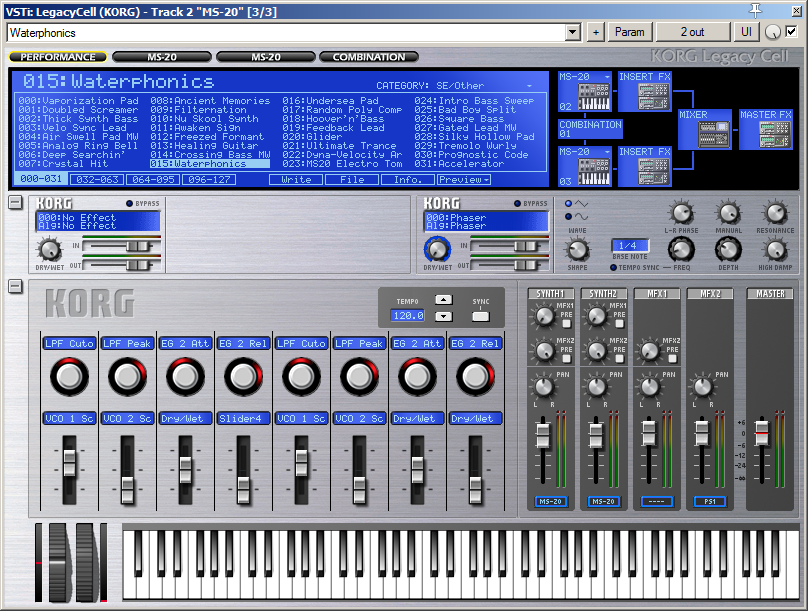Open the CATEGORY SE/Other dropdown
The image size is (808, 611).
(529, 86)
